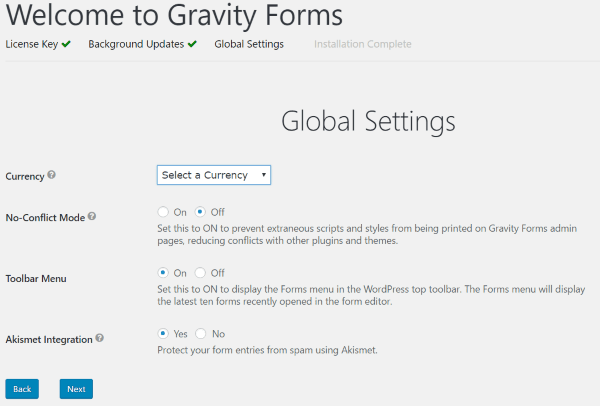Go to the License Key step
600x406 pixels.
click(x=32, y=44)
